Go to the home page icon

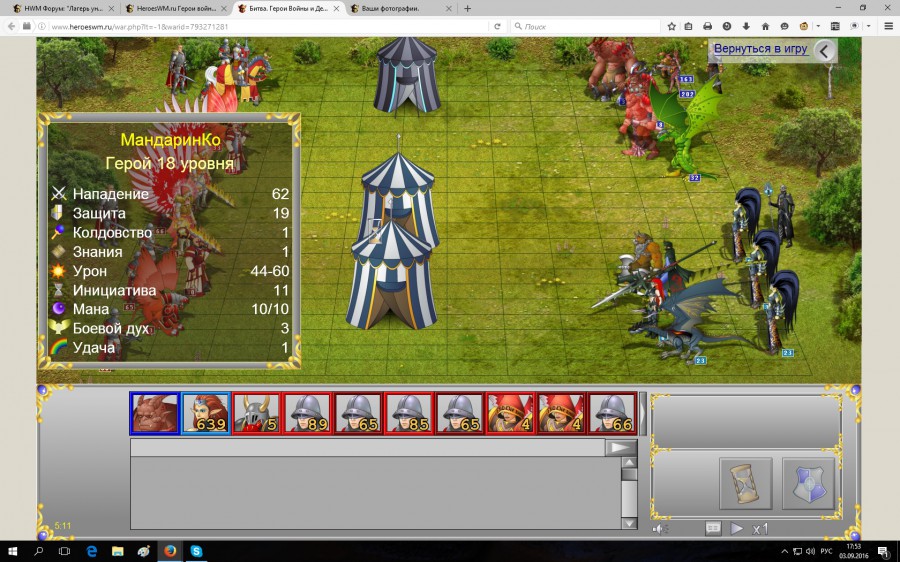point(765,26)
